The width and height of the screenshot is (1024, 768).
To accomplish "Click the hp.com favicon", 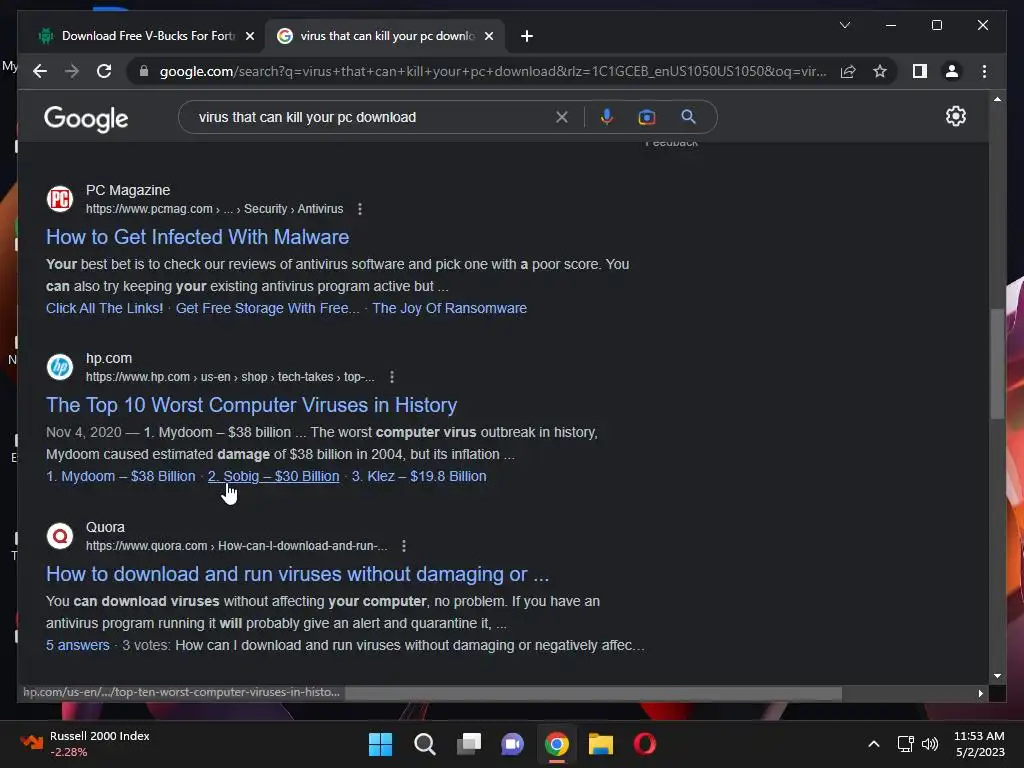I will pos(60,367).
